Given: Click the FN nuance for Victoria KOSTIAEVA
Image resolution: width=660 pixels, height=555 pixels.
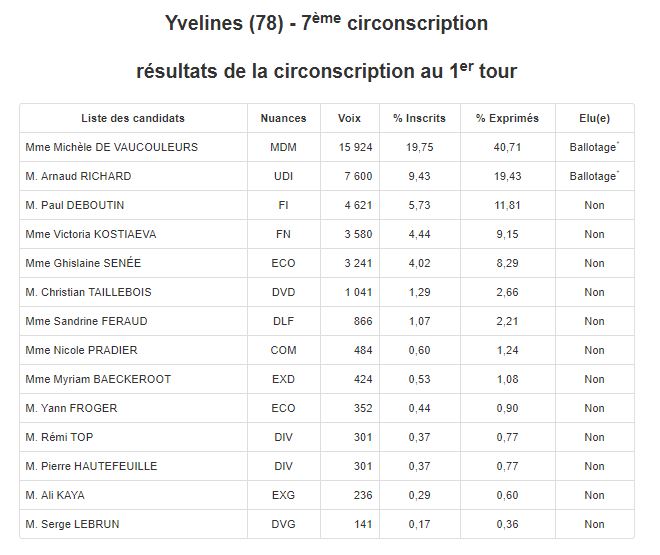Looking at the screenshot, I should (283, 234).
